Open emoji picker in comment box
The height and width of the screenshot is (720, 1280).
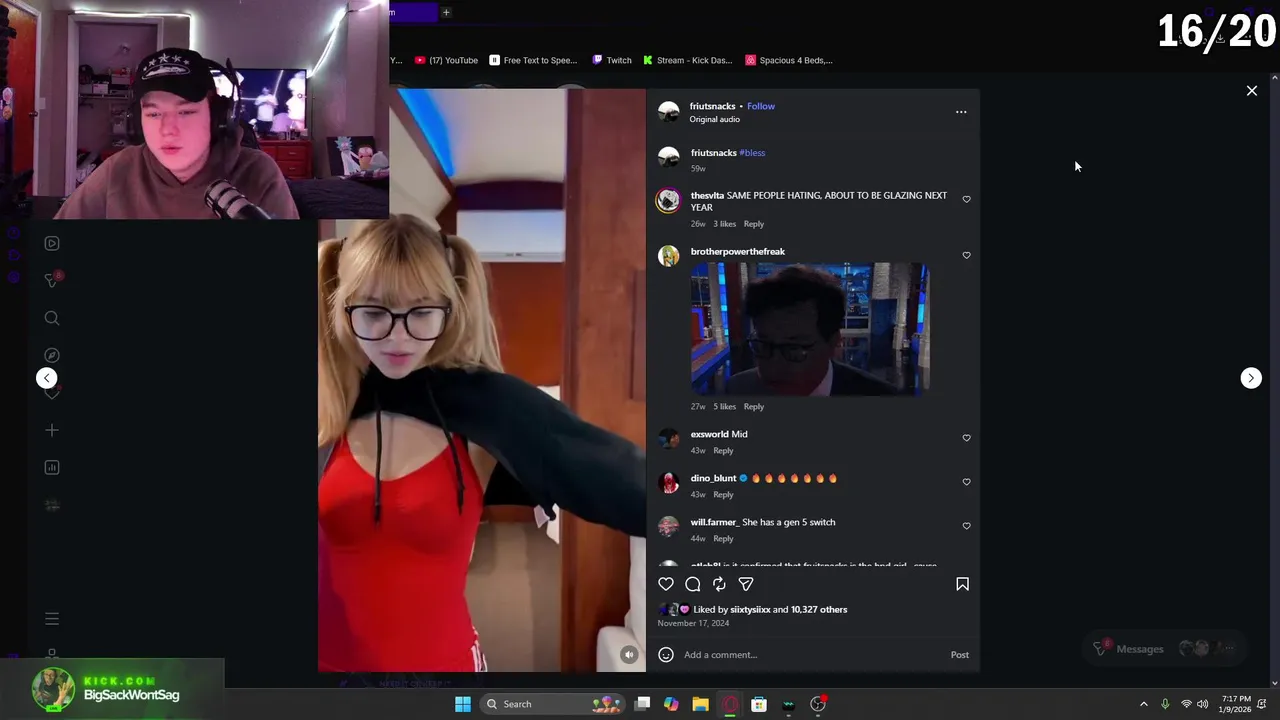click(666, 655)
